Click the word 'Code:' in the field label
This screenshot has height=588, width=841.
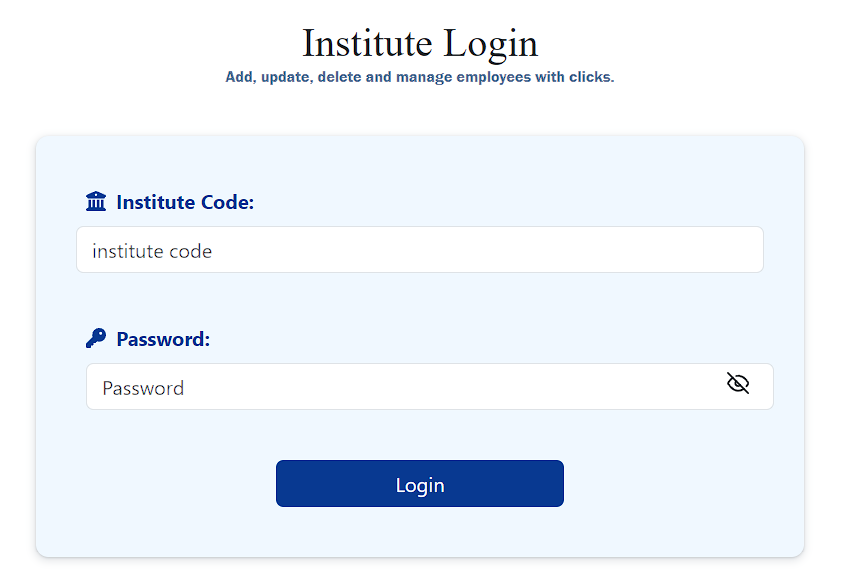point(227,202)
